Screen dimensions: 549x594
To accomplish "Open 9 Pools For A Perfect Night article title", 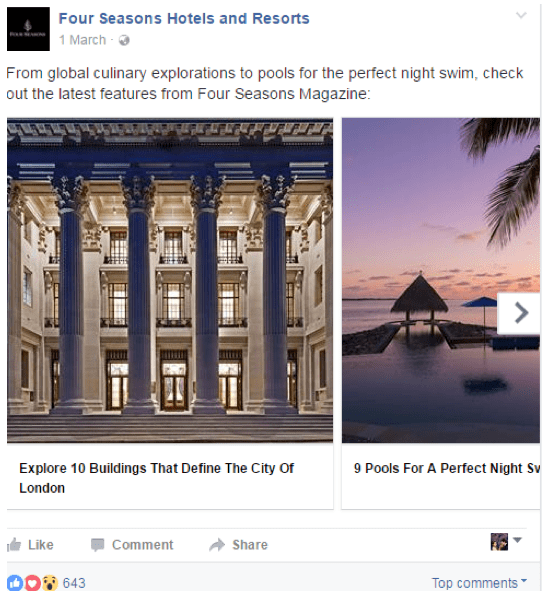I will click(447, 468).
